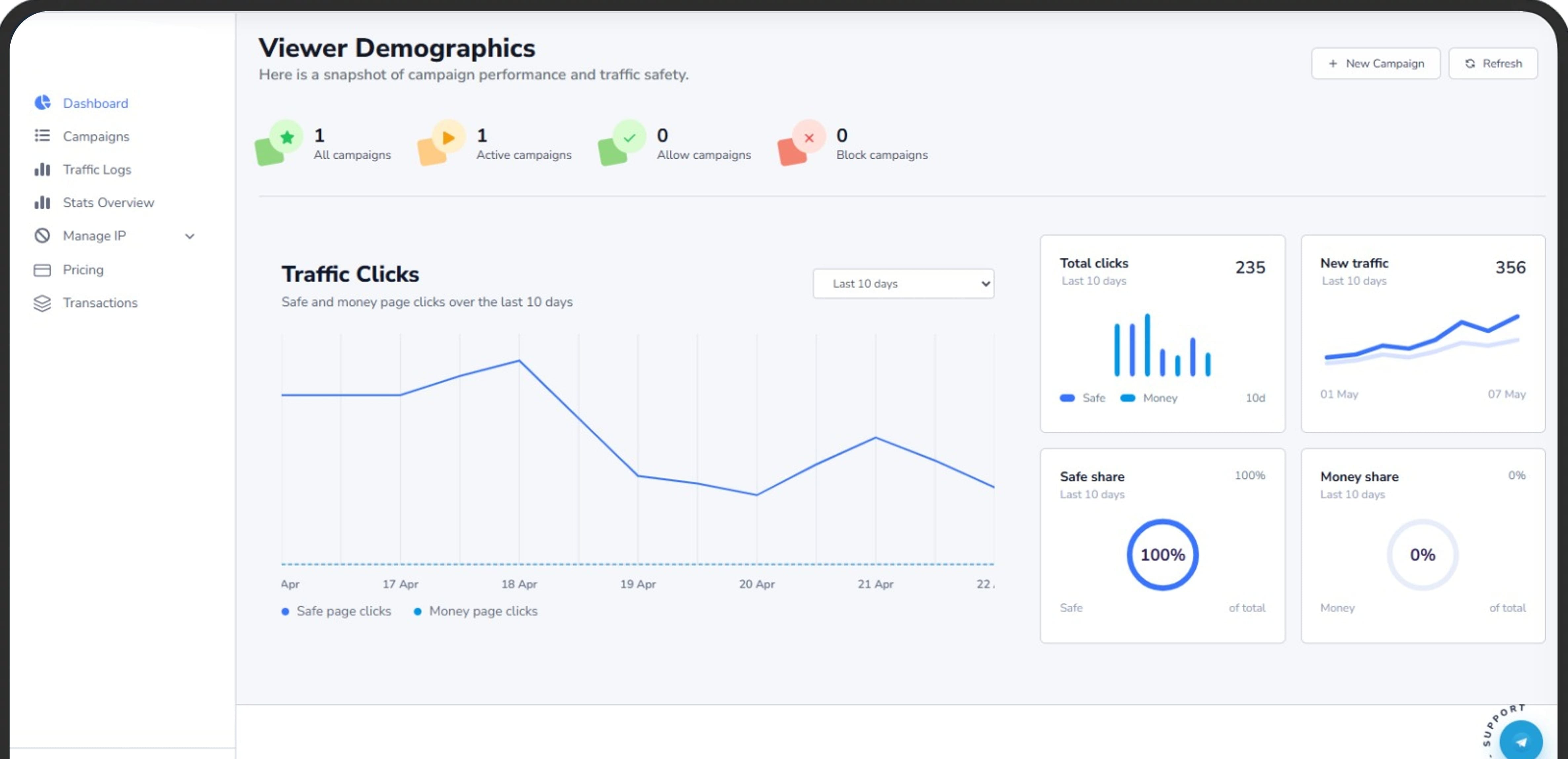The image size is (1568, 759).
Task: Click the Traffic Logs bar chart icon
Action: (x=42, y=169)
